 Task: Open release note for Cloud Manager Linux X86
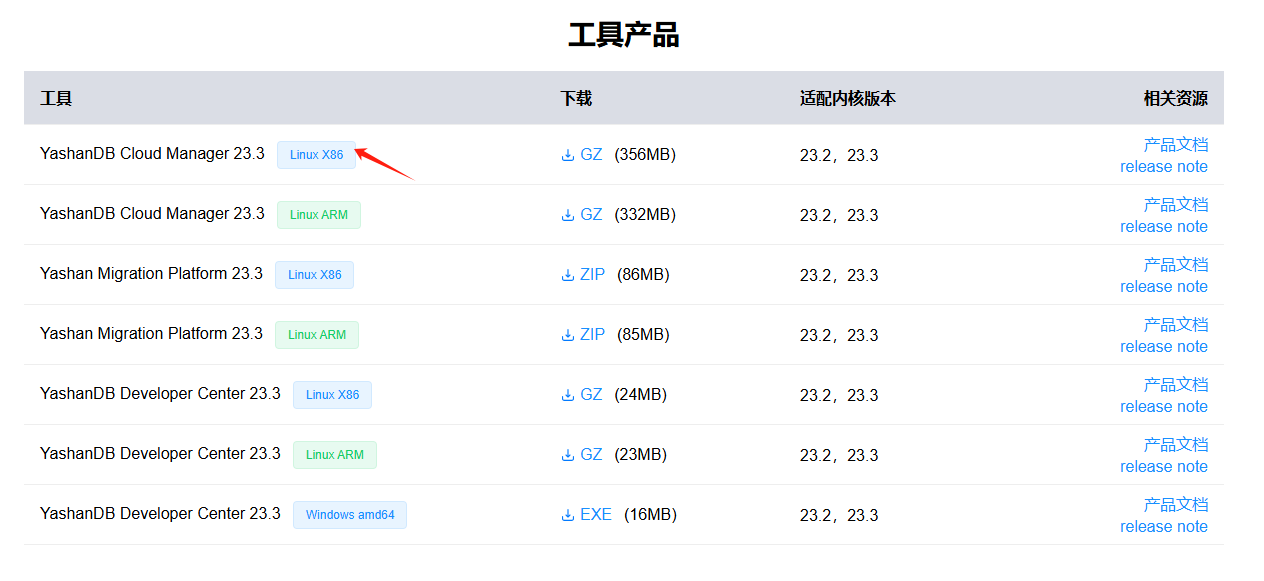1164,167
